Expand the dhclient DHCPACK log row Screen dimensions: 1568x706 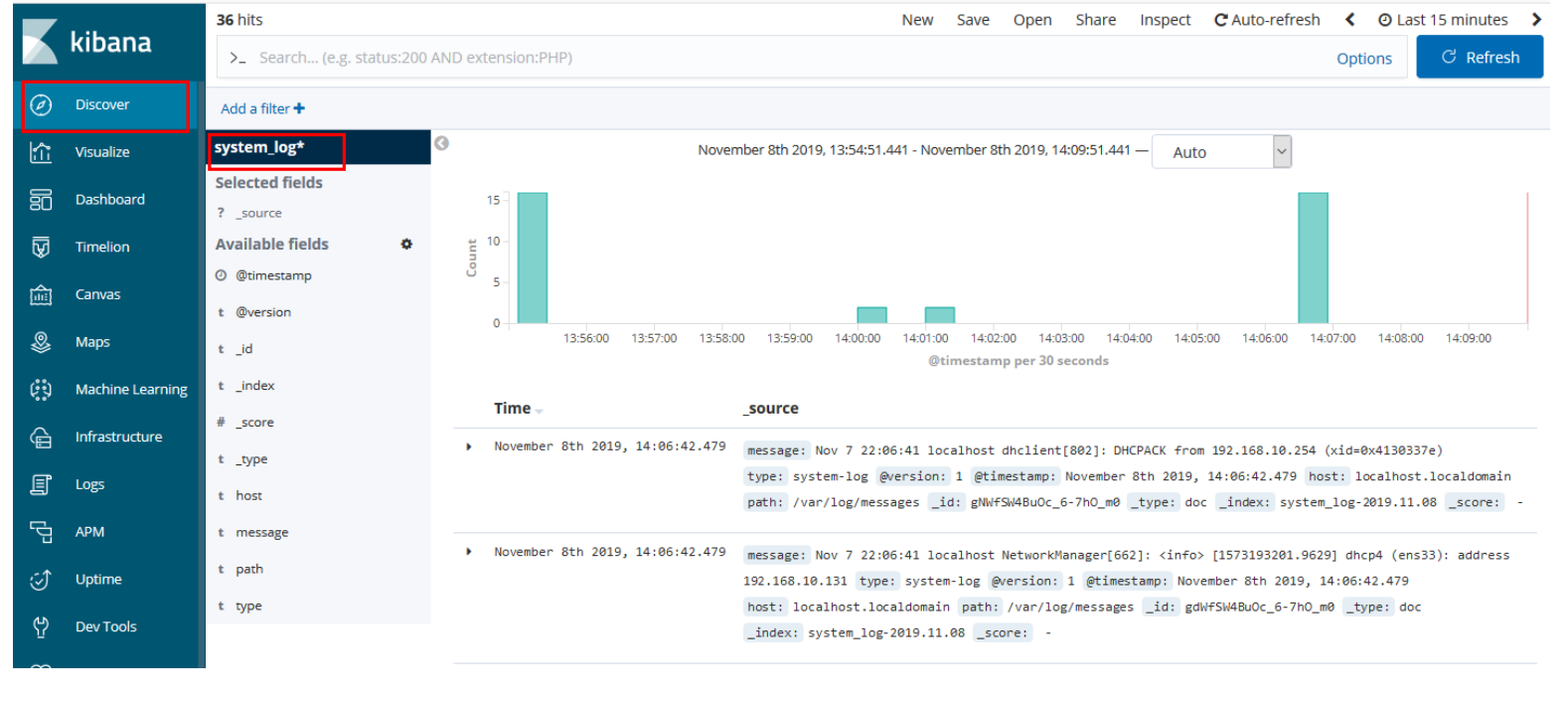(x=468, y=446)
